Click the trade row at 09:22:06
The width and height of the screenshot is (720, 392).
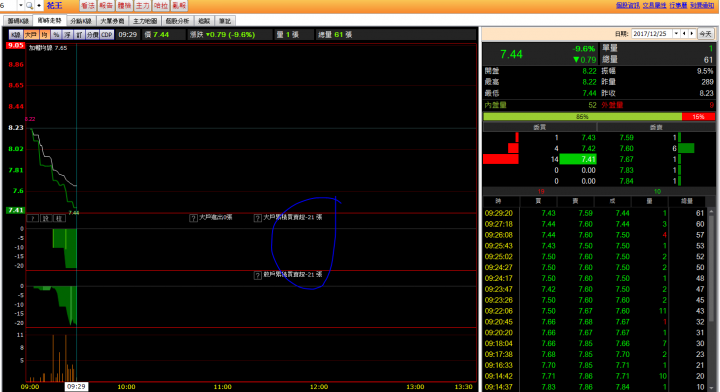(595, 311)
